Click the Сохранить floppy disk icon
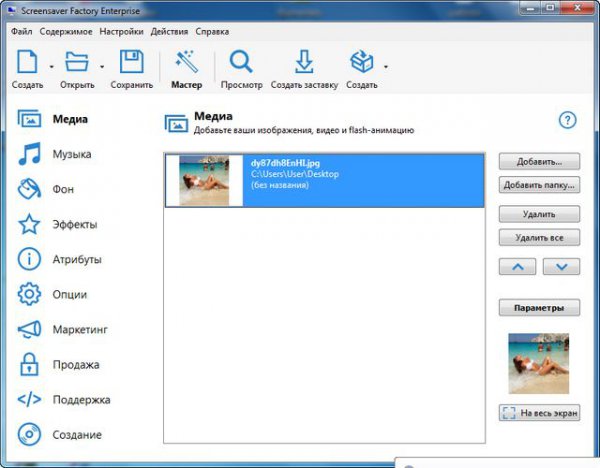Screen dimensions: 600x468 [132, 61]
